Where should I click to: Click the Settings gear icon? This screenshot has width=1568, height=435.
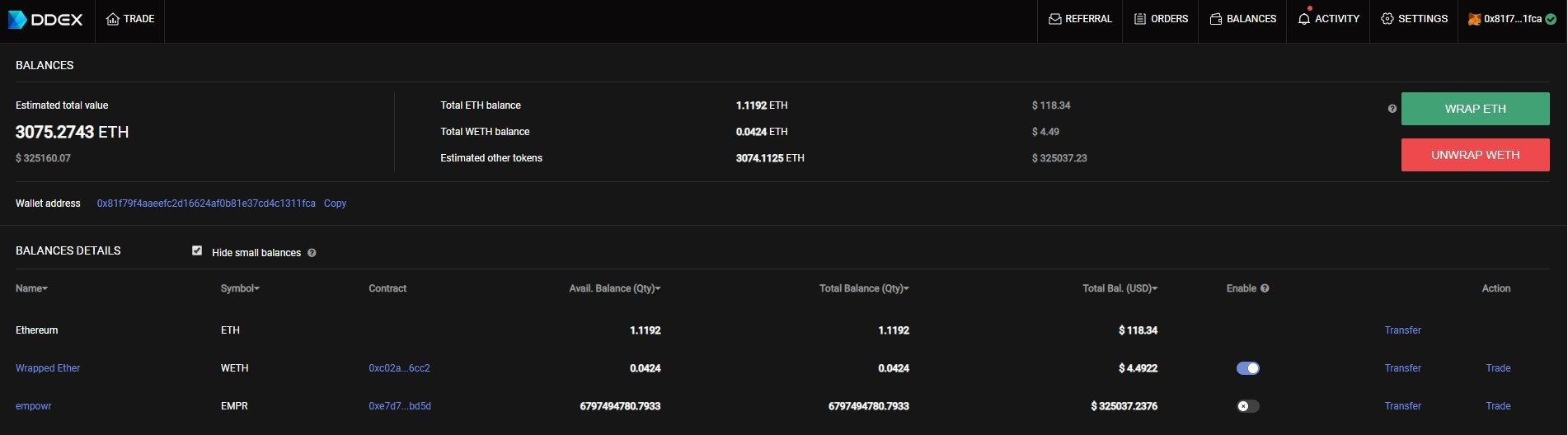click(1387, 19)
